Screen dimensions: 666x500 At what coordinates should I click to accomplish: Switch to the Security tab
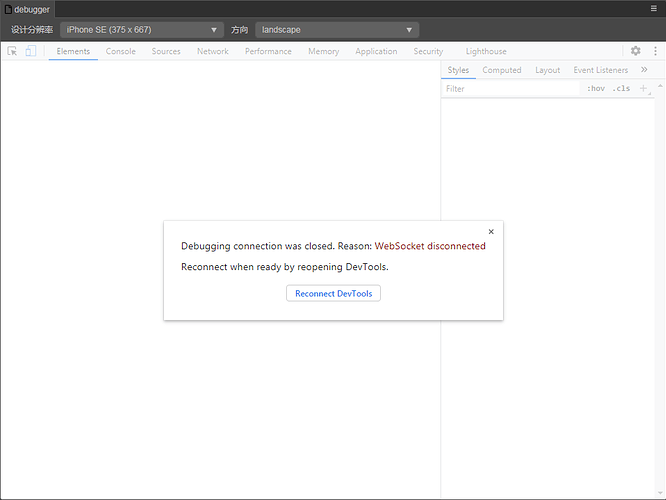point(428,51)
